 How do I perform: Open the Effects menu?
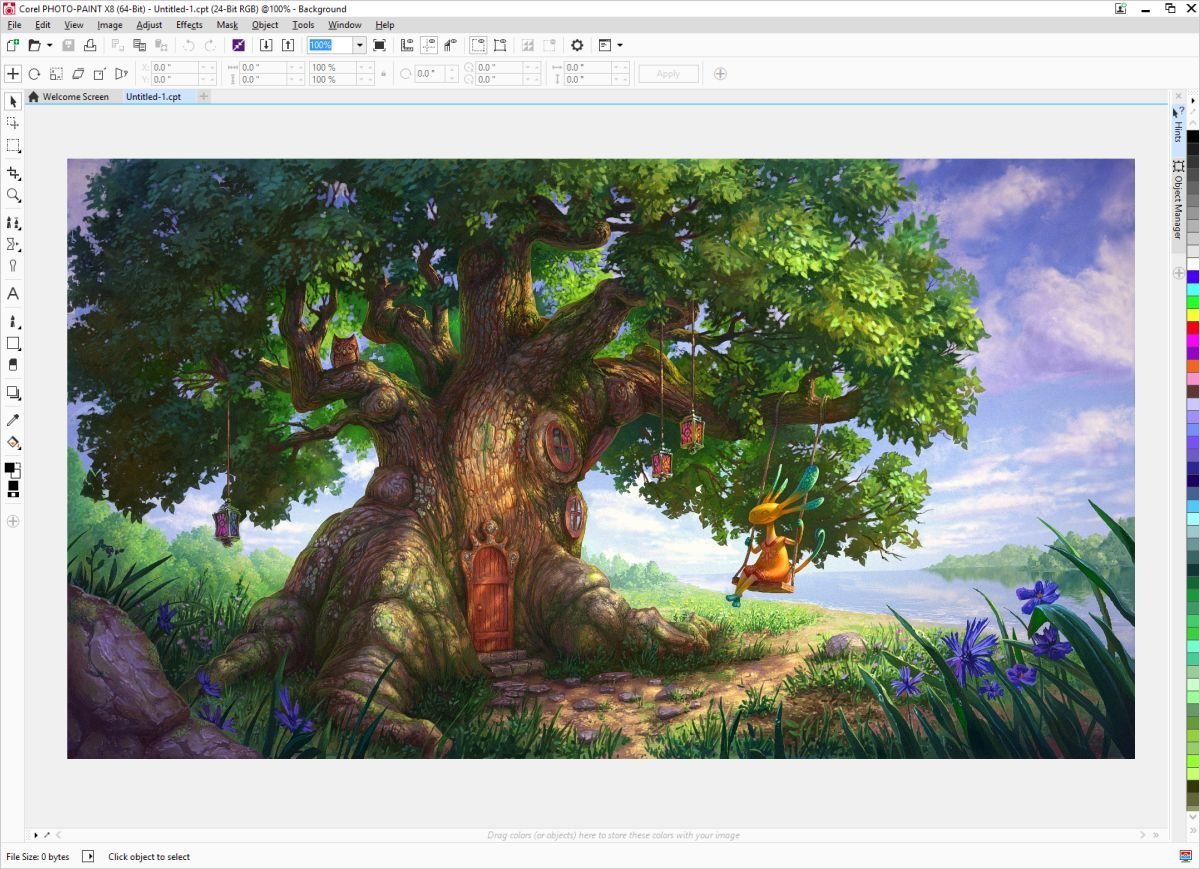click(x=189, y=24)
